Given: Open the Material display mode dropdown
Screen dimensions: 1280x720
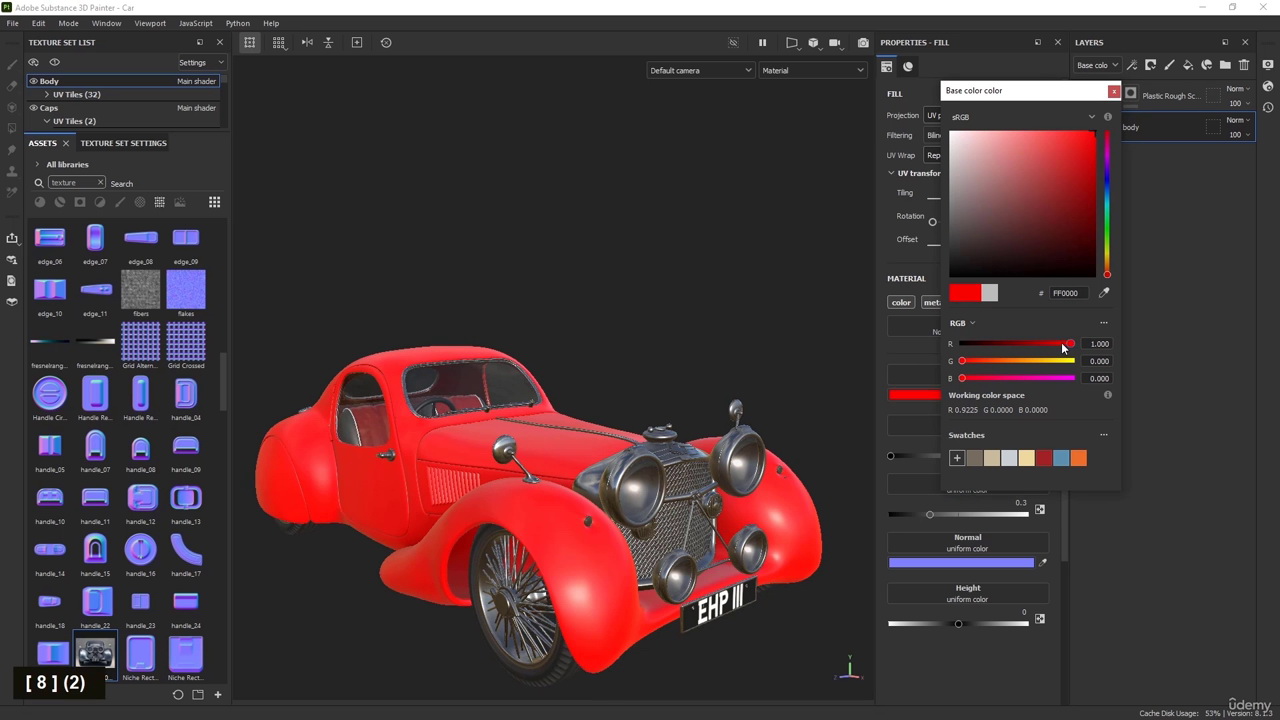Looking at the screenshot, I should (x=813, y=70).
